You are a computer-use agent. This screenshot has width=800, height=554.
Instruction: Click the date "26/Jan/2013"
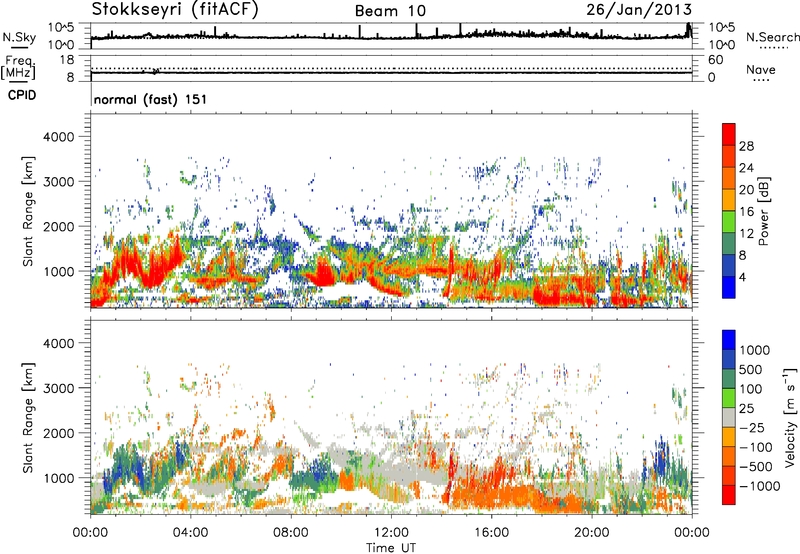[639, 10]
